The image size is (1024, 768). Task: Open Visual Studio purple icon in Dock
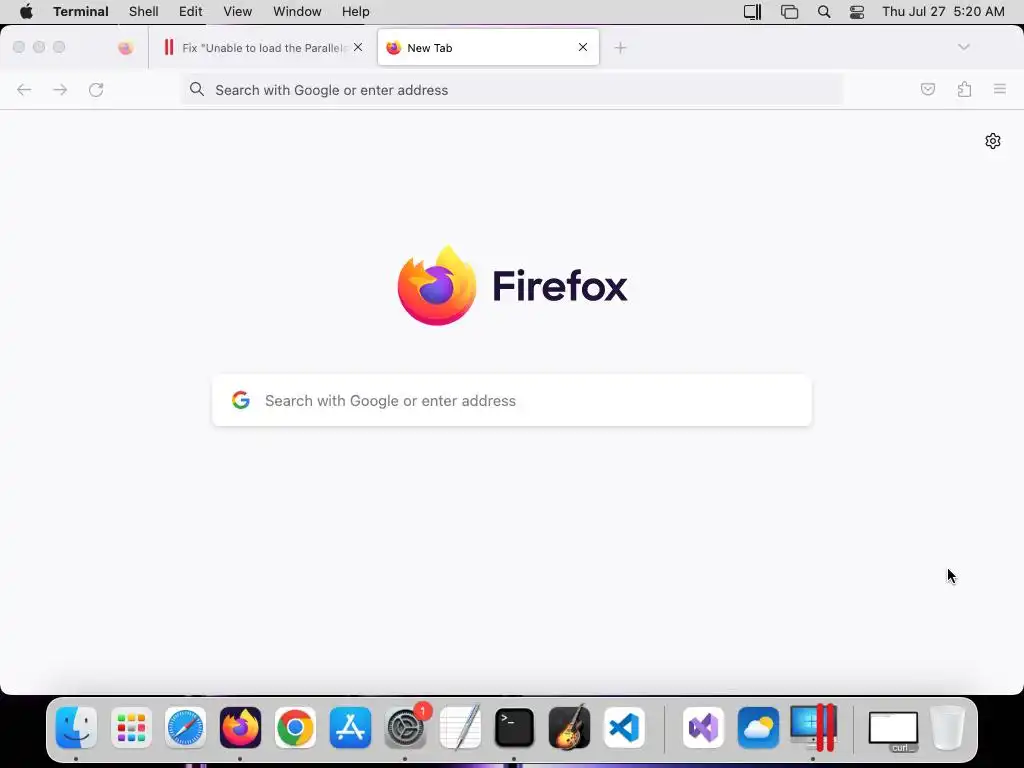[703, 727]
